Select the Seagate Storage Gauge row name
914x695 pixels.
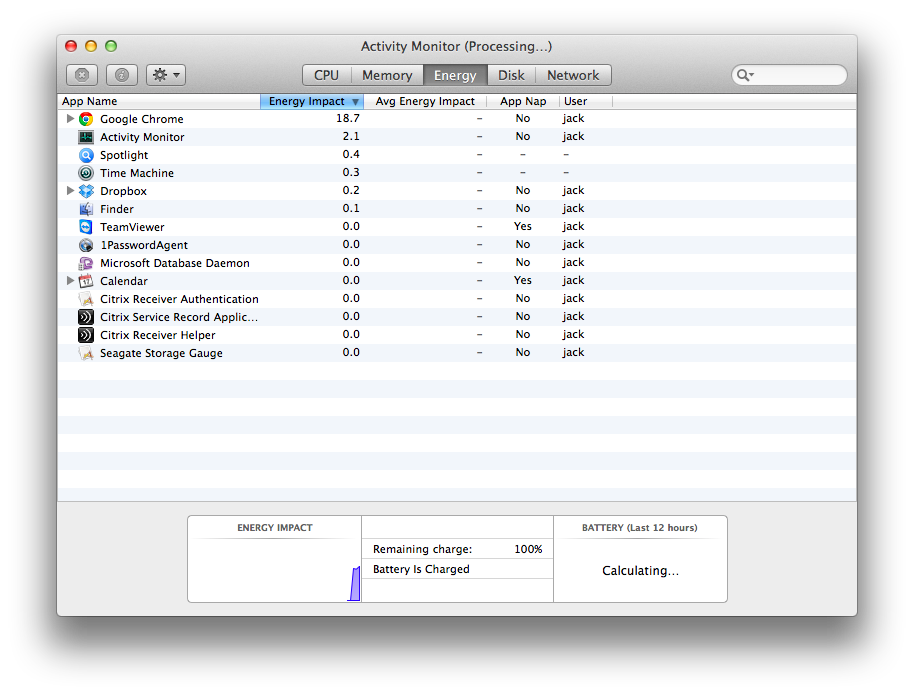point(161,353)
